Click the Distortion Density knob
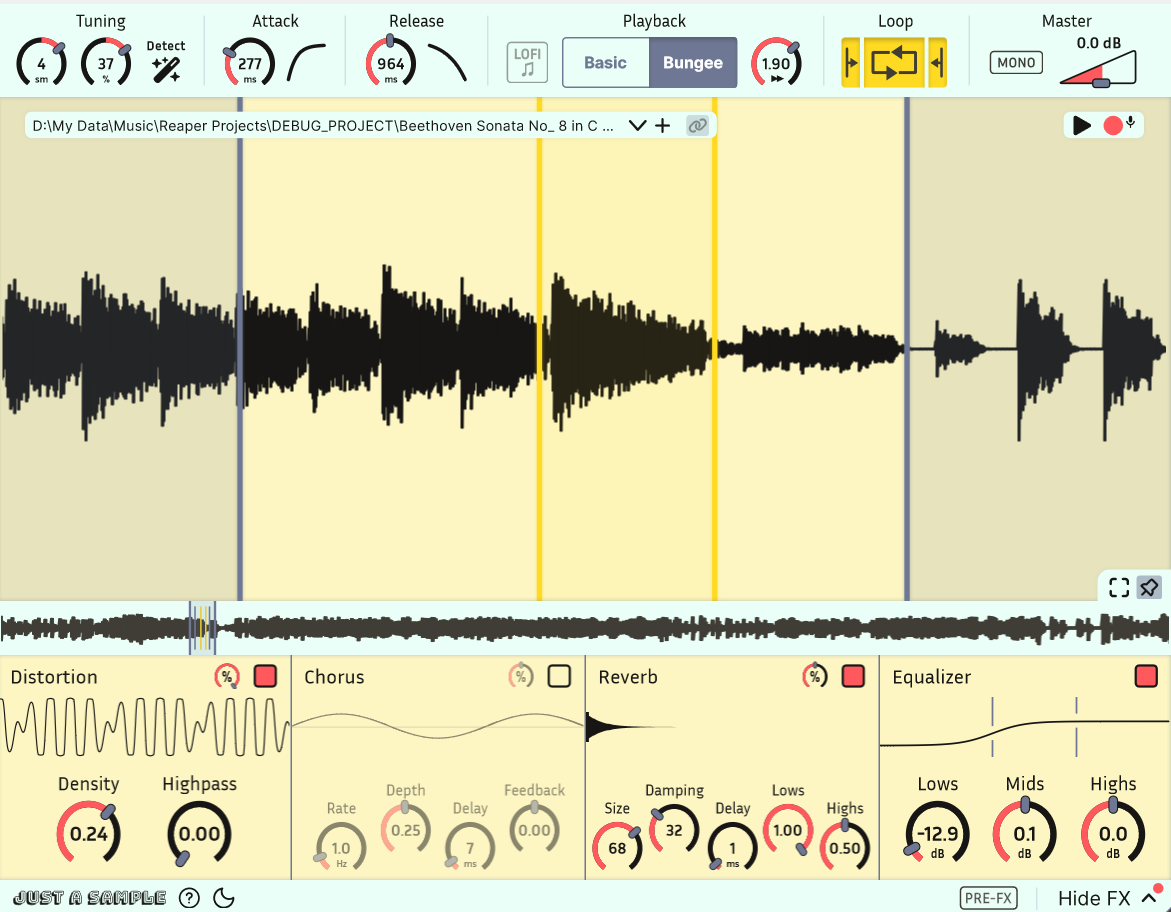 coord(88,834)
